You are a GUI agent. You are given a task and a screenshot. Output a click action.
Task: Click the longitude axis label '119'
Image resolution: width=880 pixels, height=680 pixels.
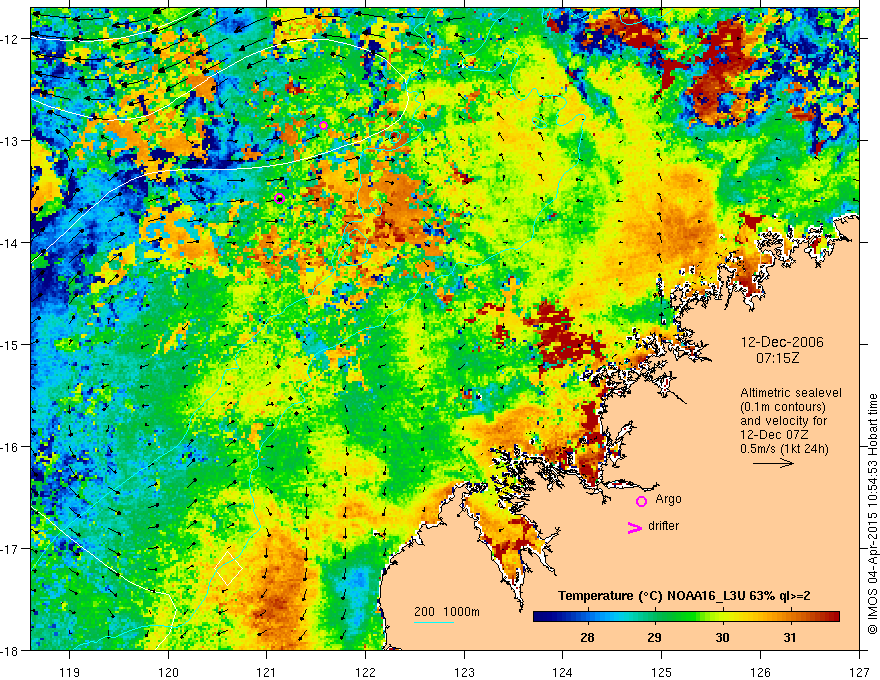[x=70, y=673]
